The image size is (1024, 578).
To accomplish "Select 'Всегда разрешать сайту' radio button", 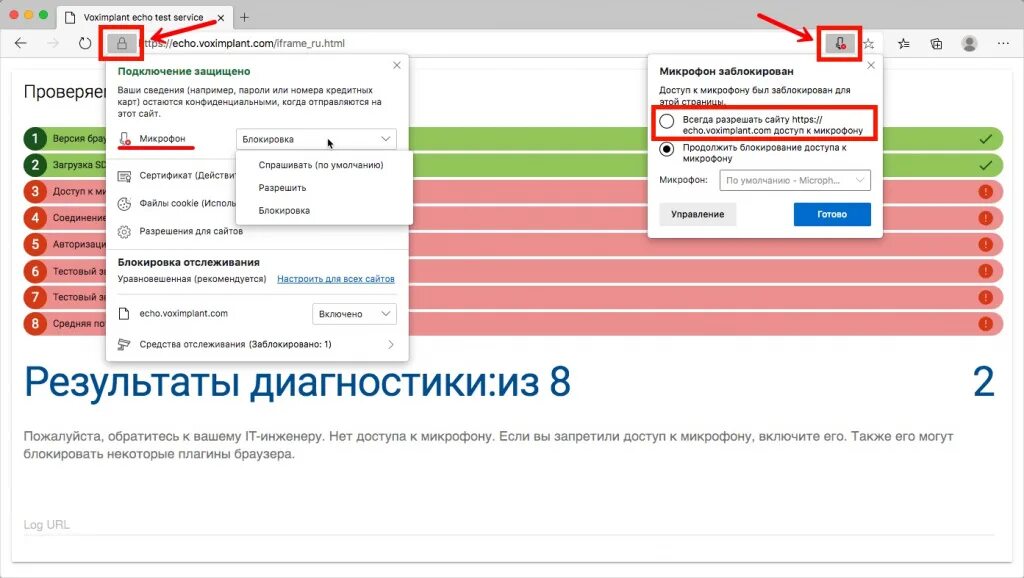I will (667, 121).
